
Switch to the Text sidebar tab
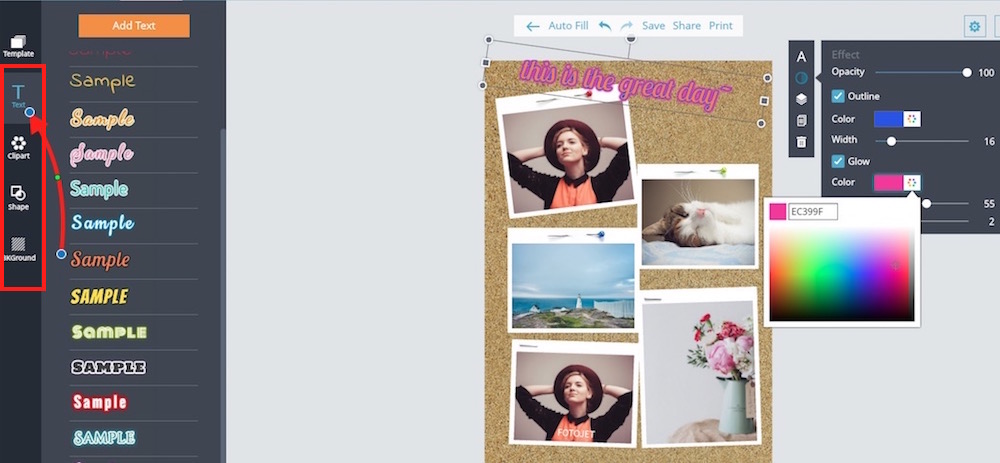[18, 96]
